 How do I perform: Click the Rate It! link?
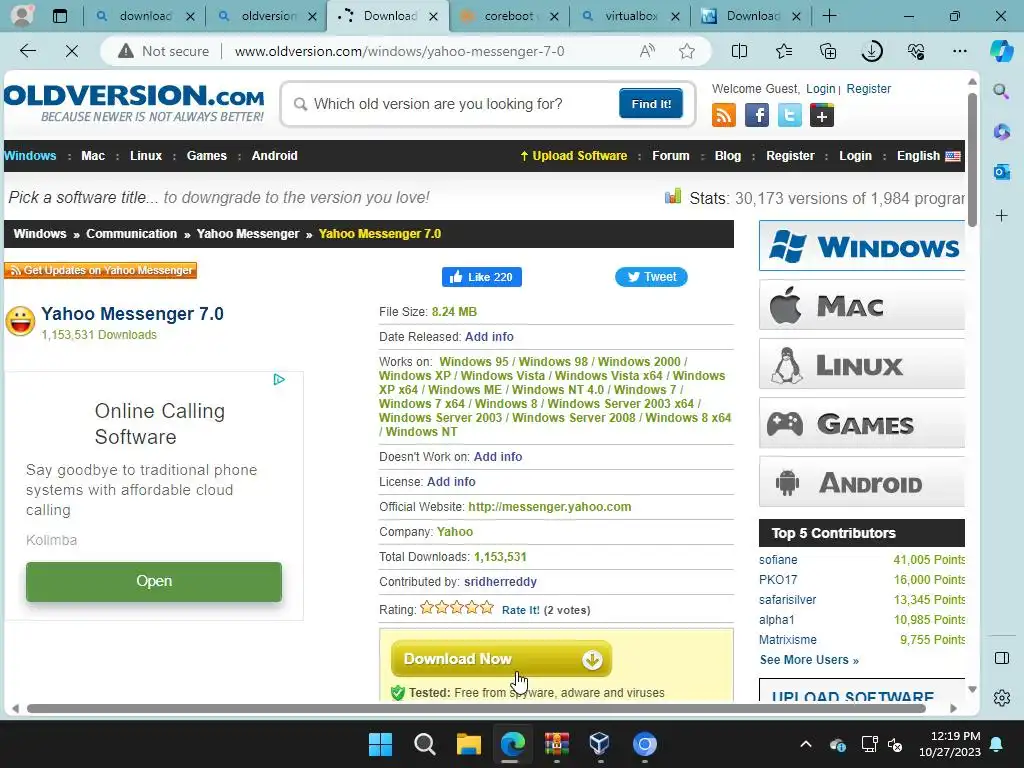point(520,610)
